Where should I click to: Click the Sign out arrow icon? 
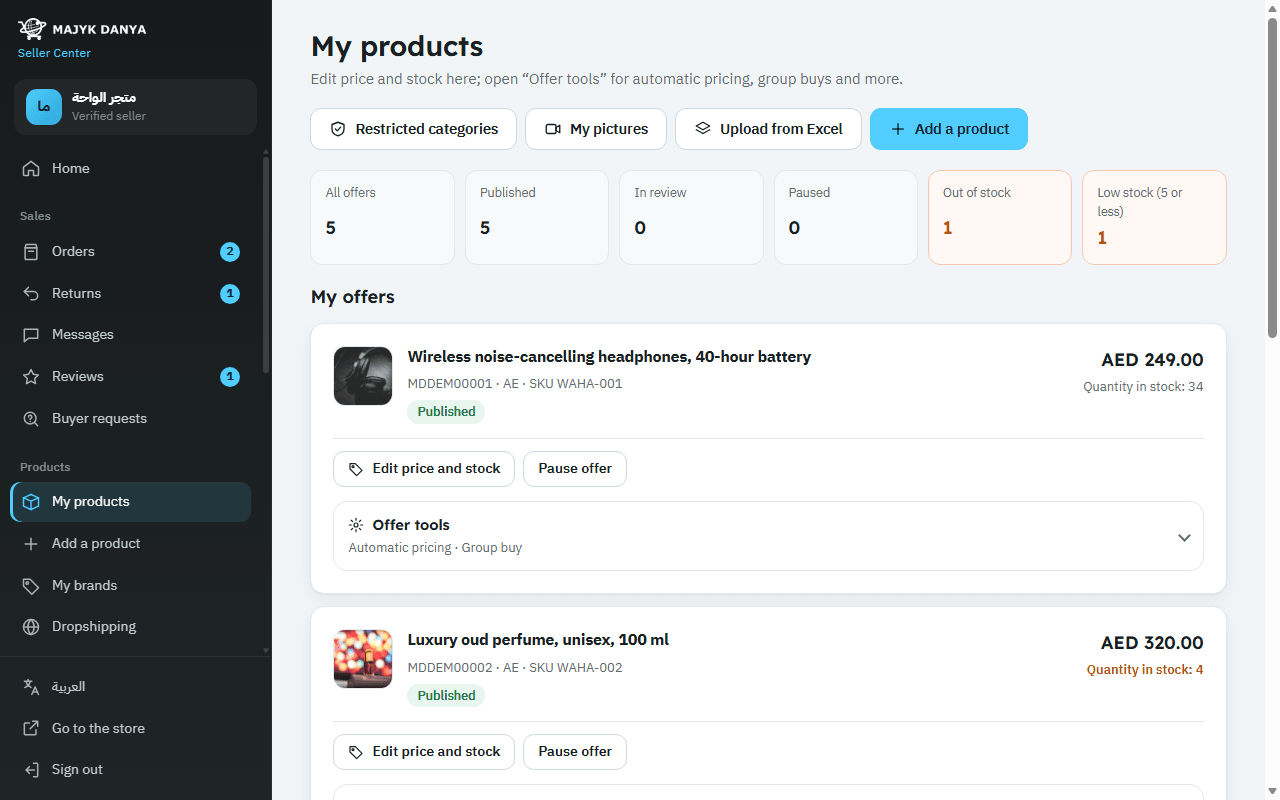[x=32, y=770]
